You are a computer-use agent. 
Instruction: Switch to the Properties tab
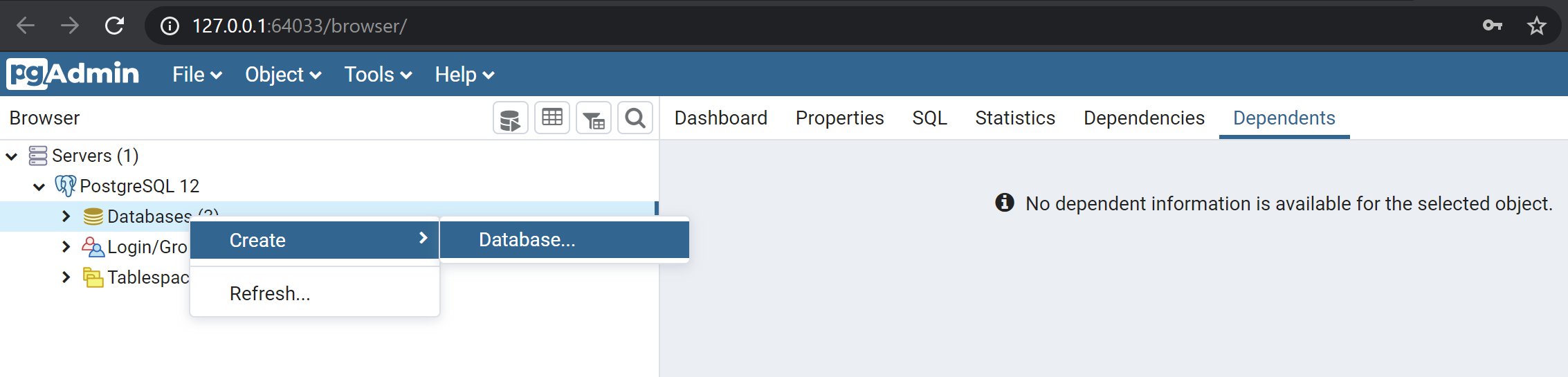tap(839, 118)
